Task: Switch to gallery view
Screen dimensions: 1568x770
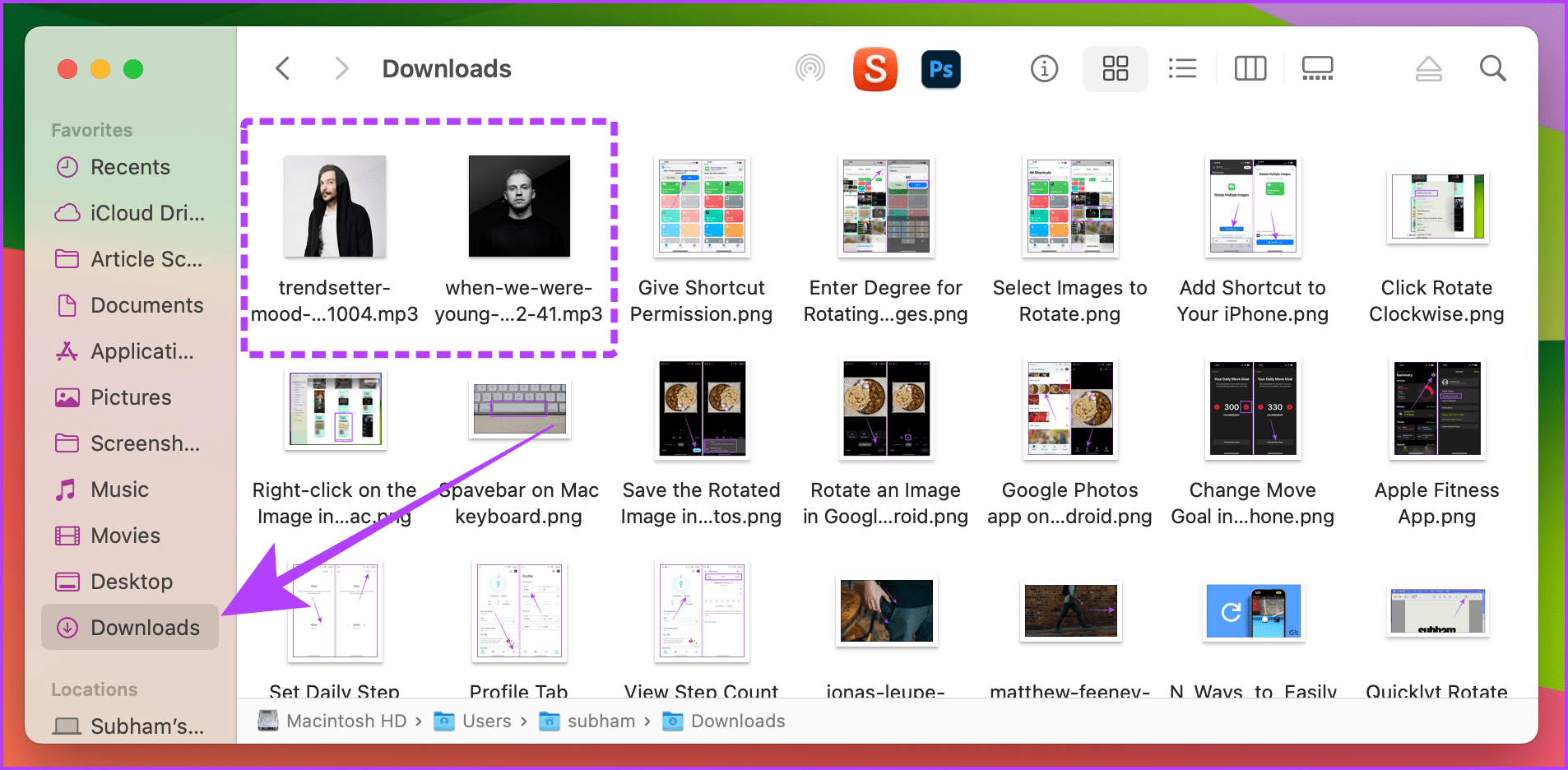Action: pos(1316,69)
